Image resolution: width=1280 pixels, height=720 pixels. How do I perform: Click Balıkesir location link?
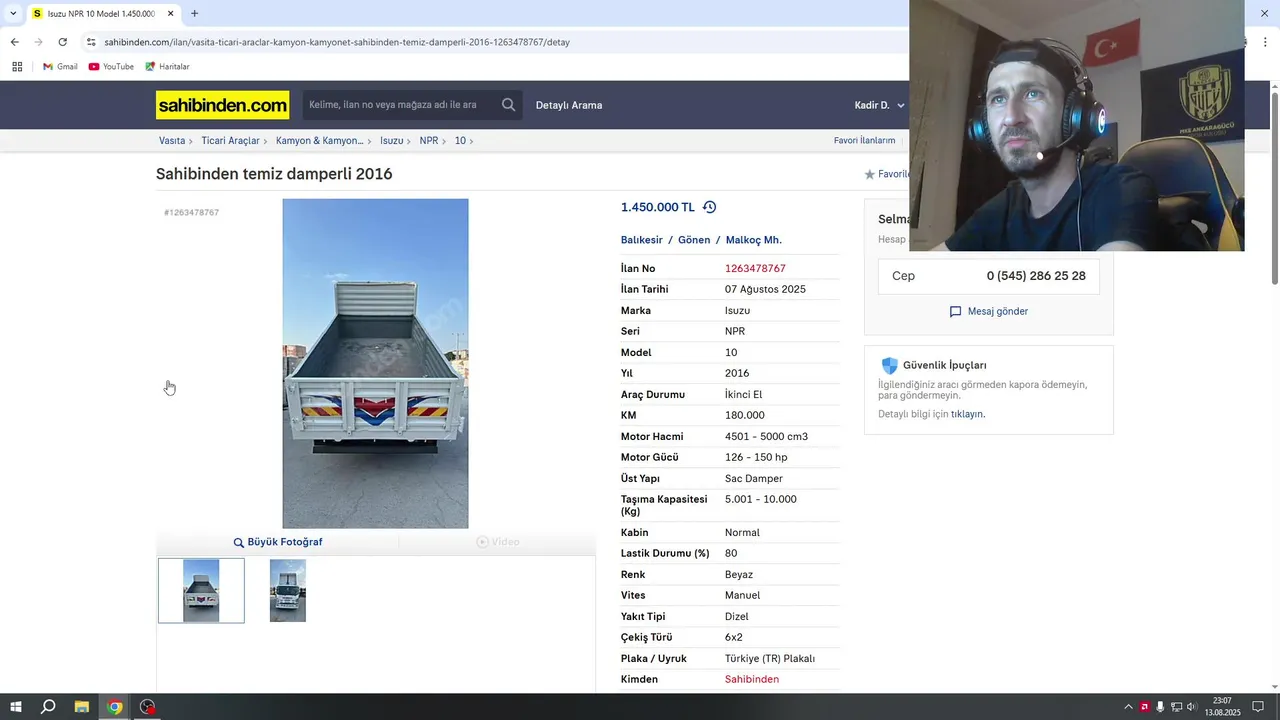[642, 240]
